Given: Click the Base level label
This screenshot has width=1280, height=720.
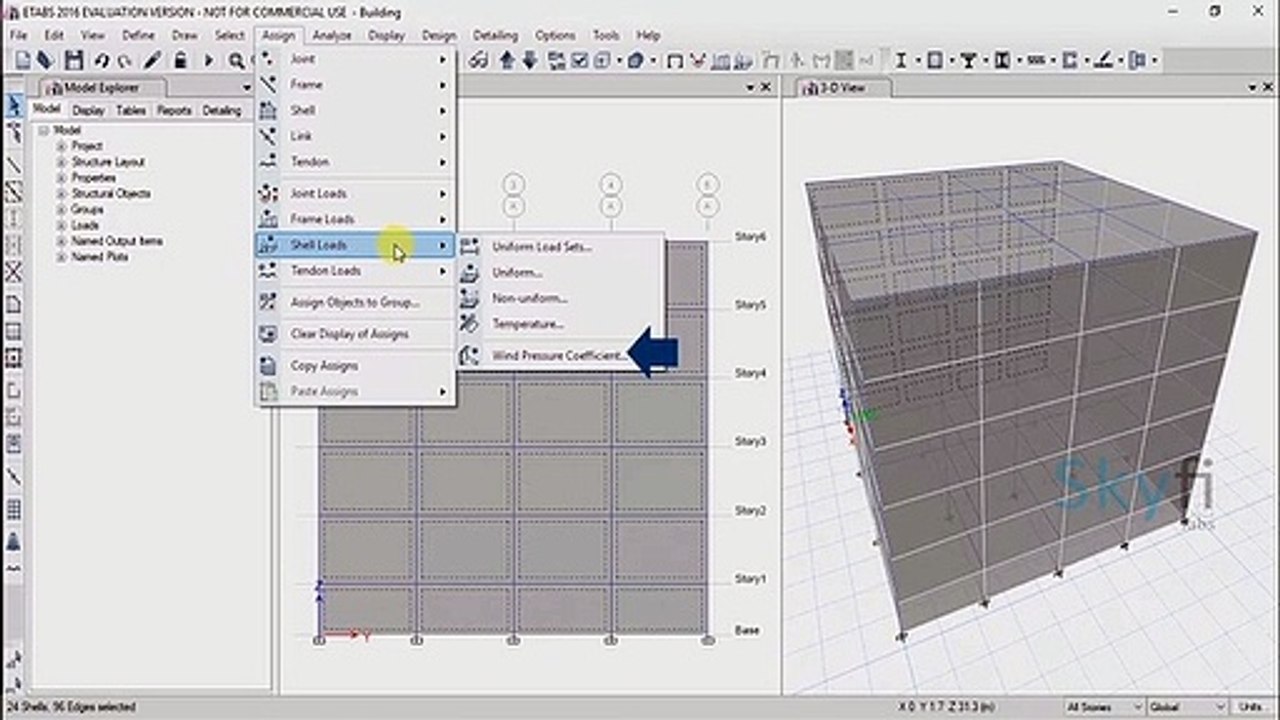Looking at the screenshot, I should point(747,630).
